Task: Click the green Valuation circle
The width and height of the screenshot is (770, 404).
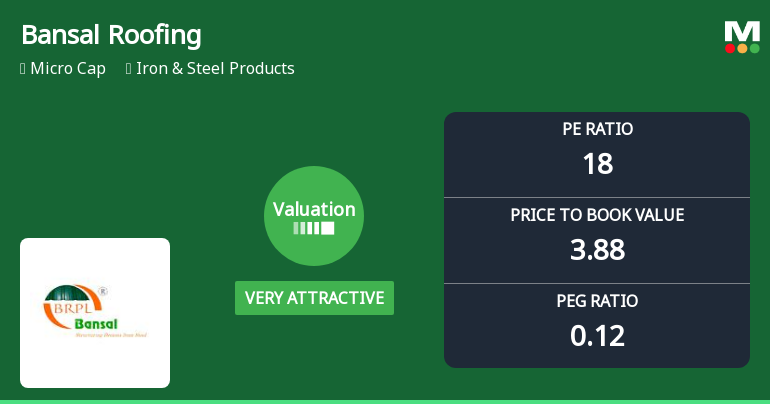Action: pyautogui.click(x=314, y=216)
